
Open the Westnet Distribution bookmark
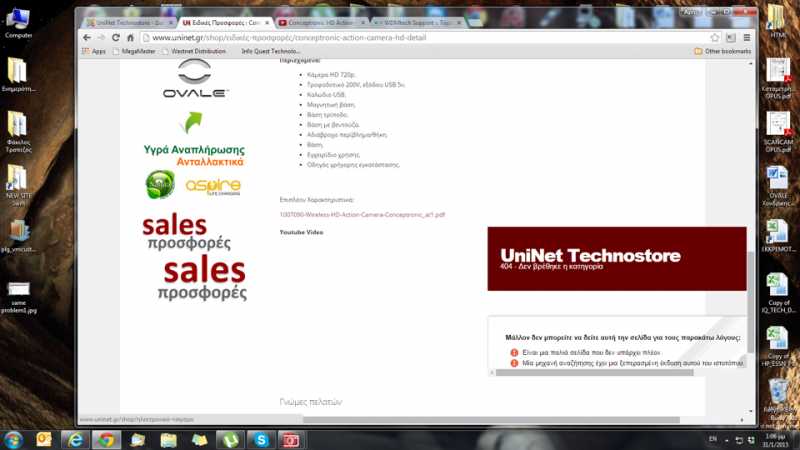[x=194, y=52]
